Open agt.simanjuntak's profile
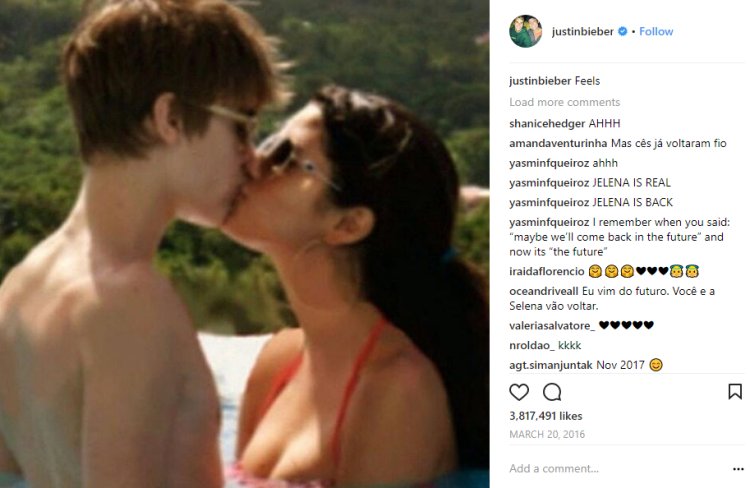 551,365
